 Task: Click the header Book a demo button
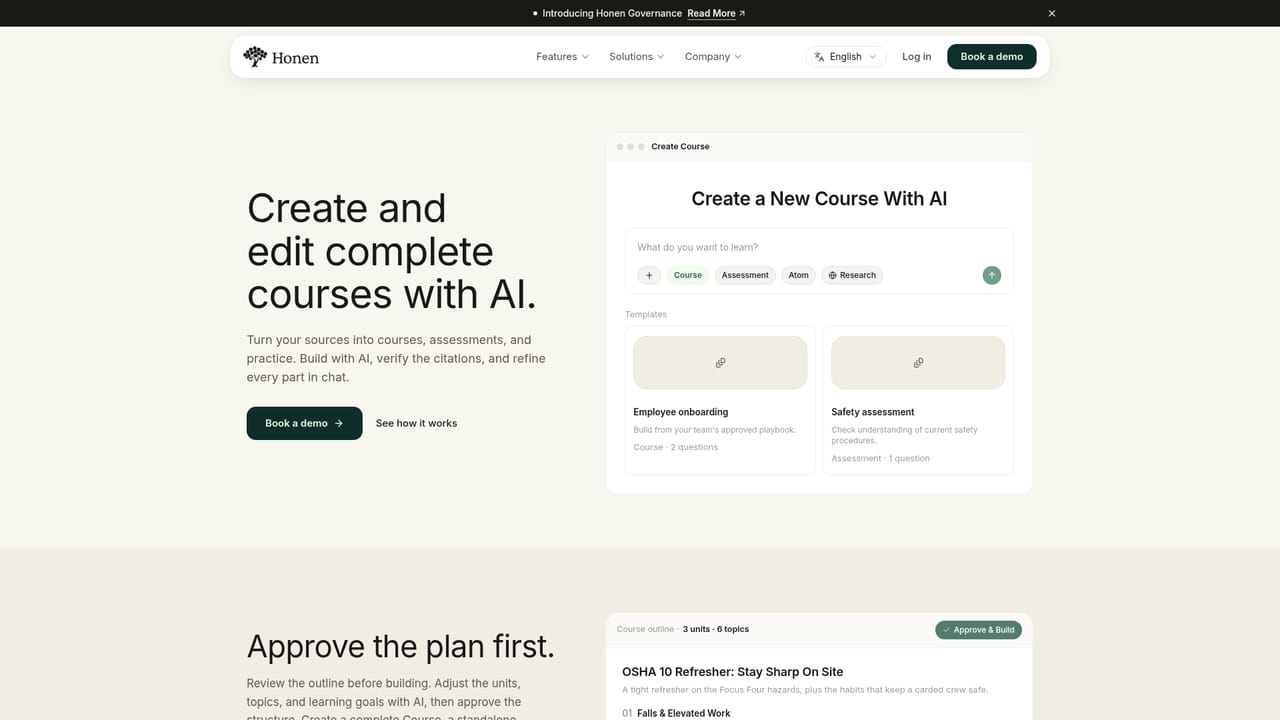[x=992, y=57]
